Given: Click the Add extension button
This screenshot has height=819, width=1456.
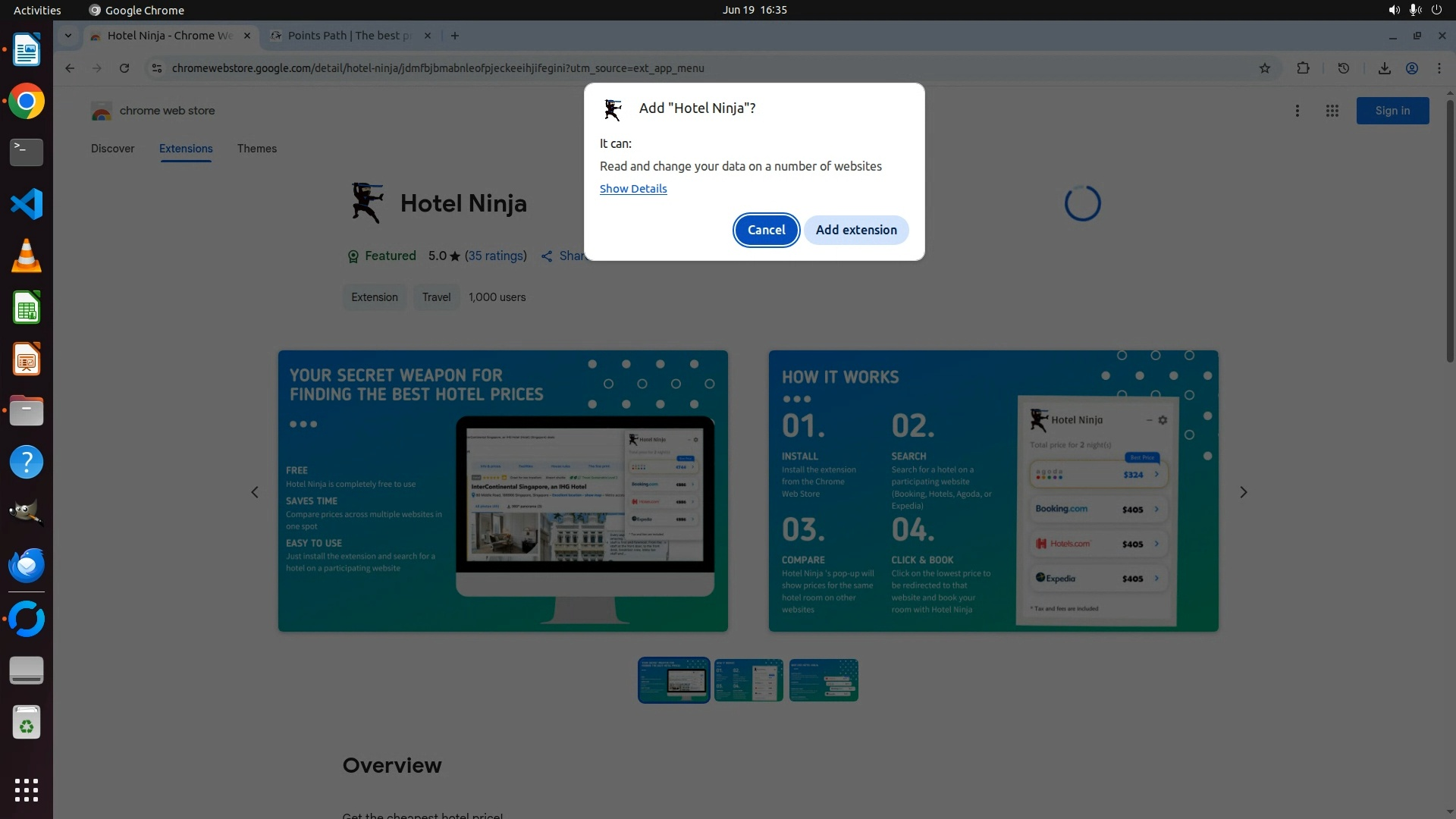Looking at the screenshot, I should point(856,230).
